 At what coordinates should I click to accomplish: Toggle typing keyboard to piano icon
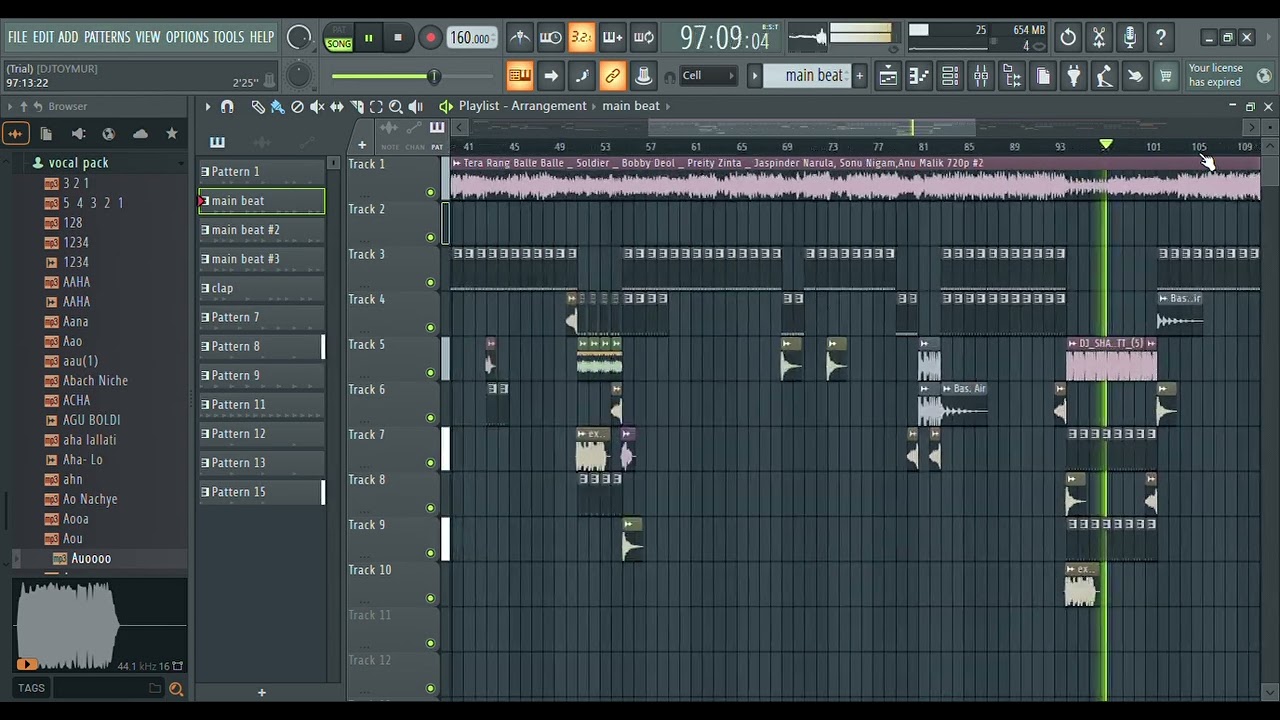point(520,76)
